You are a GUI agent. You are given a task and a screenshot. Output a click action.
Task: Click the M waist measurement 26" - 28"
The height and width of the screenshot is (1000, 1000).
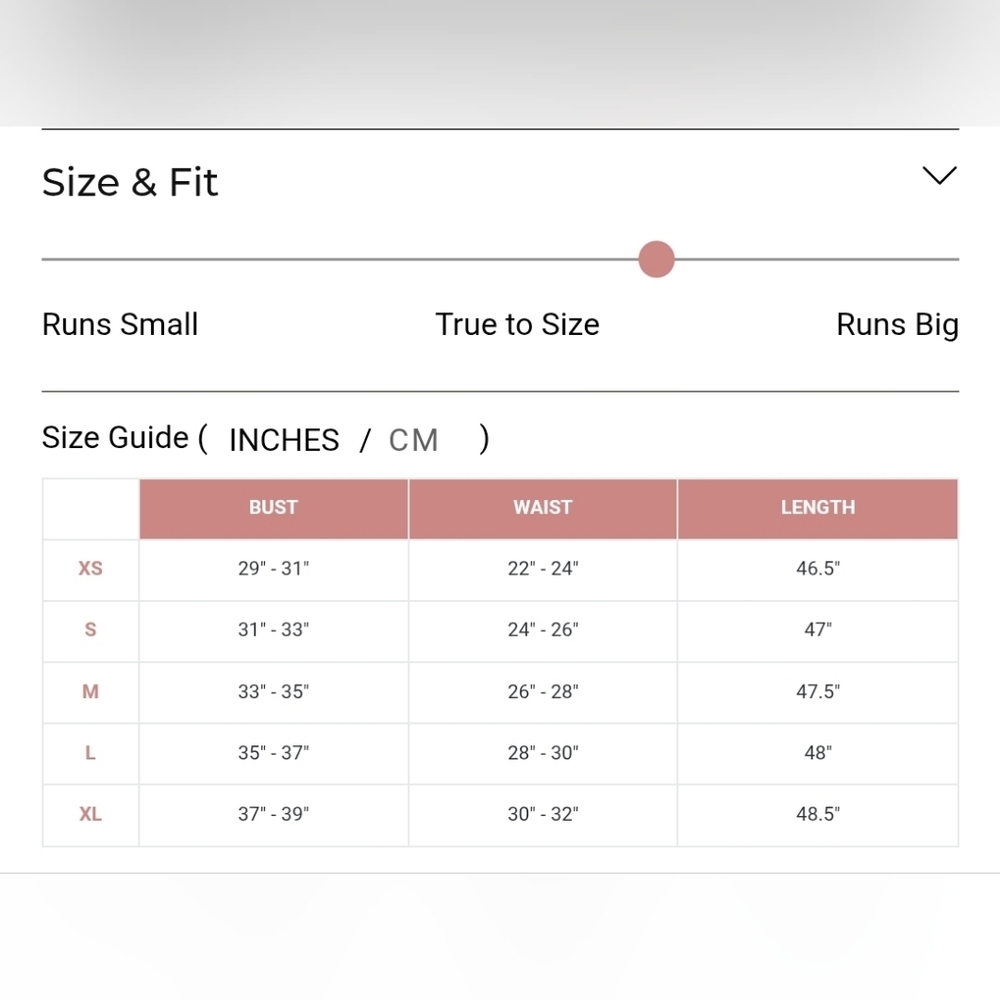tap(542, 692)
